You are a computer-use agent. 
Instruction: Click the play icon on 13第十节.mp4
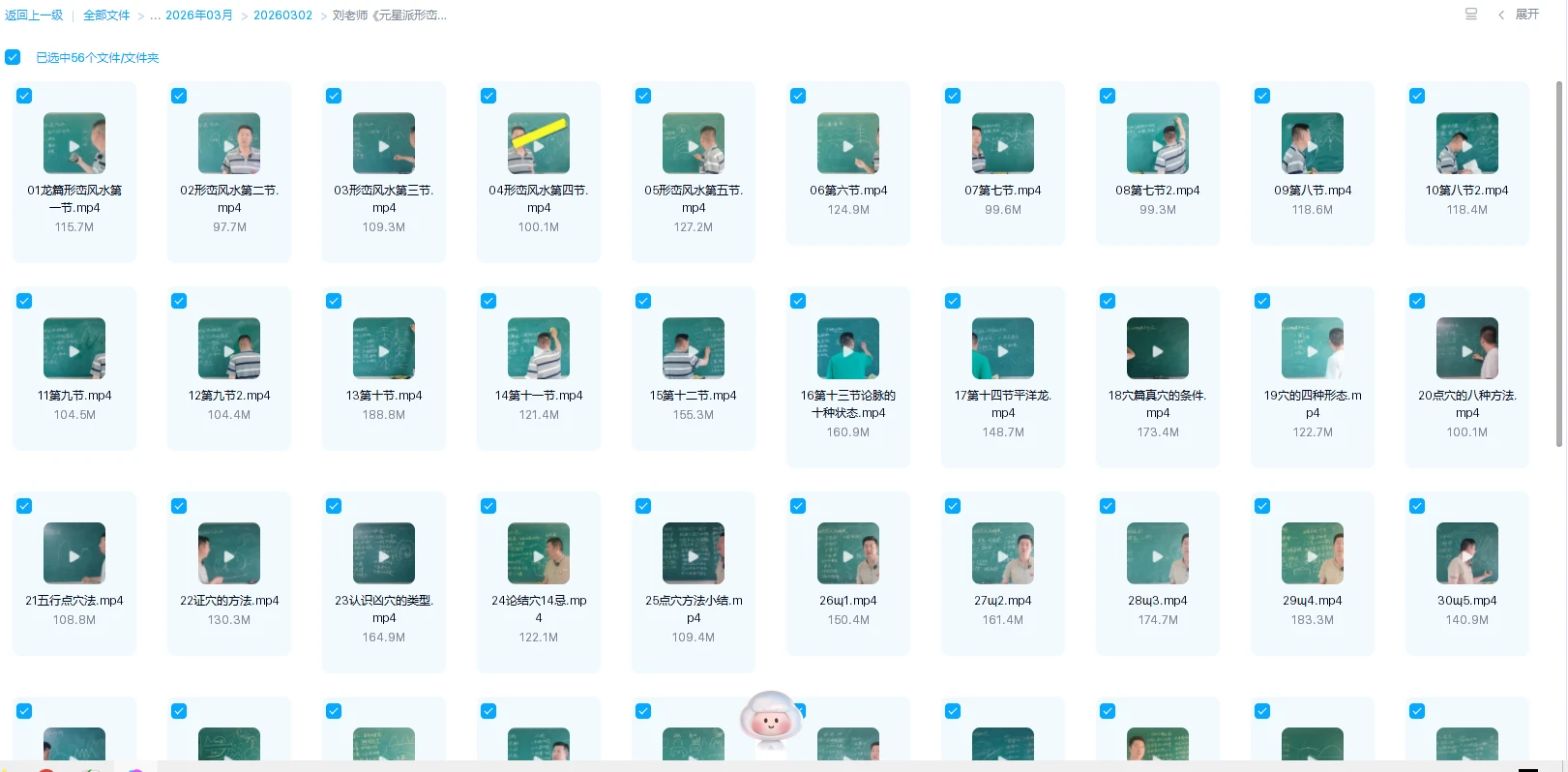click(384, 352)
